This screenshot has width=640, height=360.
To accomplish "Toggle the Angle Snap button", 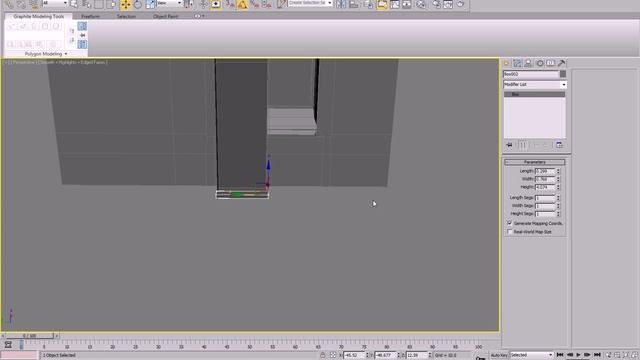I will (x=242, y=4).
